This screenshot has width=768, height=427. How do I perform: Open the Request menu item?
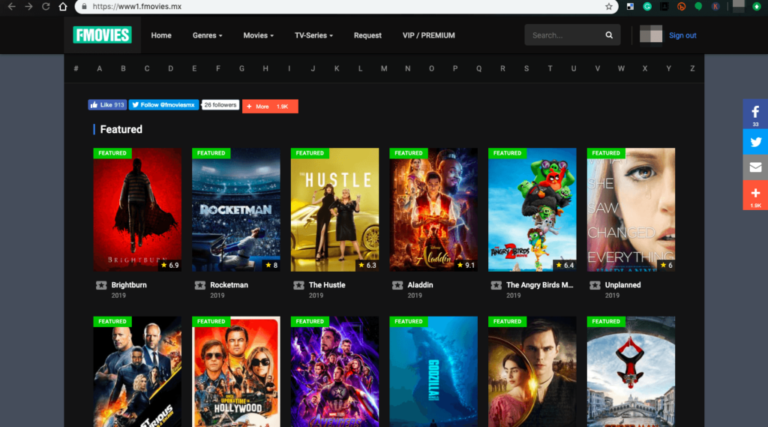(x=367, y=35)
